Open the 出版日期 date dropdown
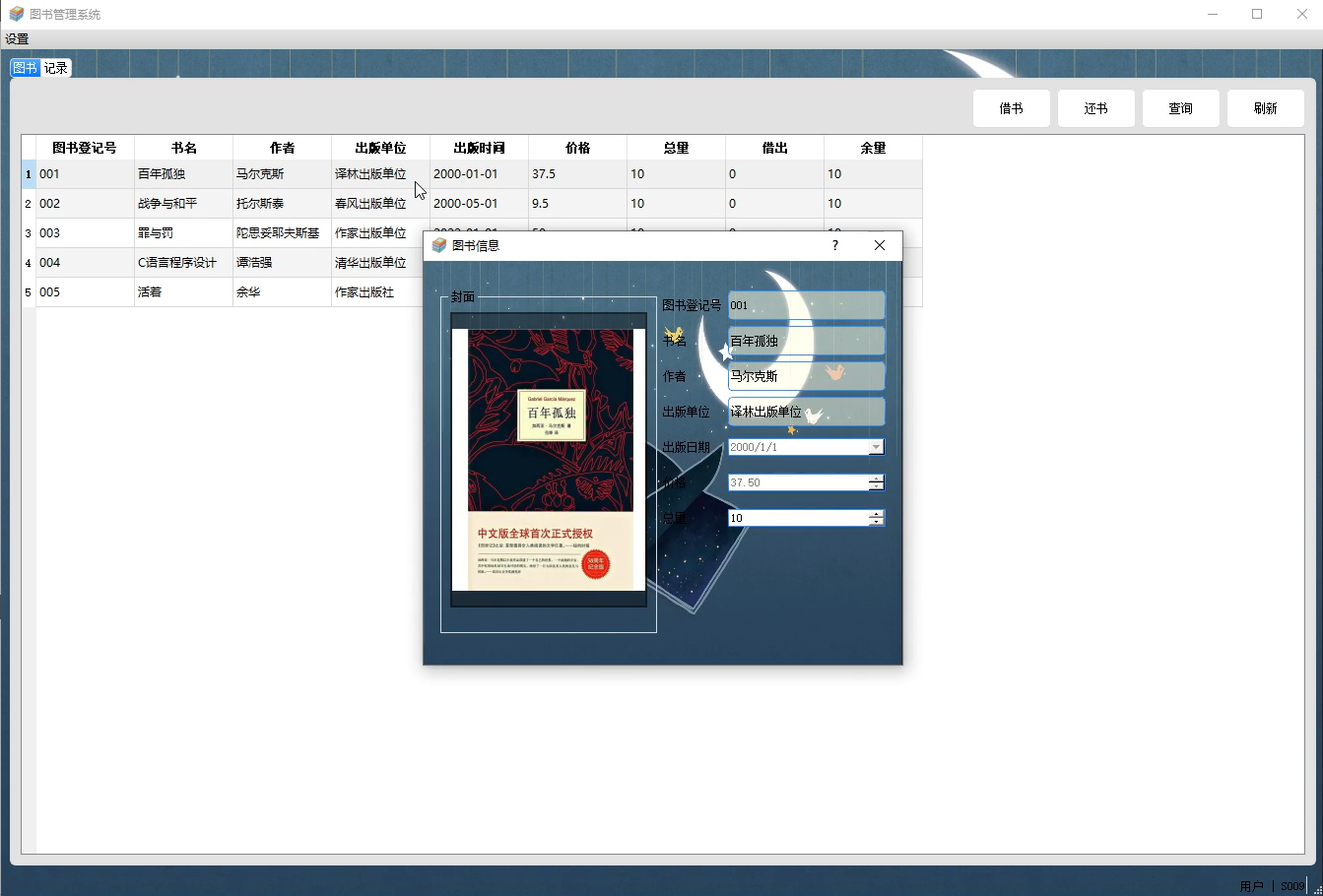The image size is (1323, 896). pos(876,447)
